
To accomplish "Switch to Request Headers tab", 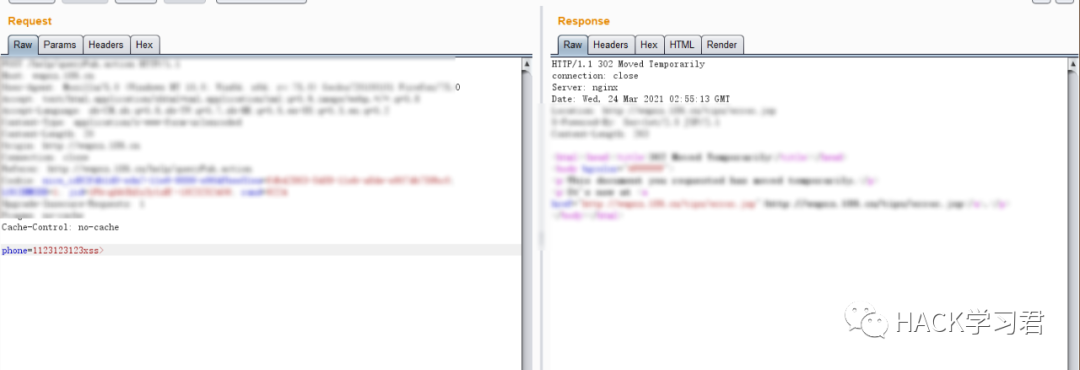I will pos(106,45).
